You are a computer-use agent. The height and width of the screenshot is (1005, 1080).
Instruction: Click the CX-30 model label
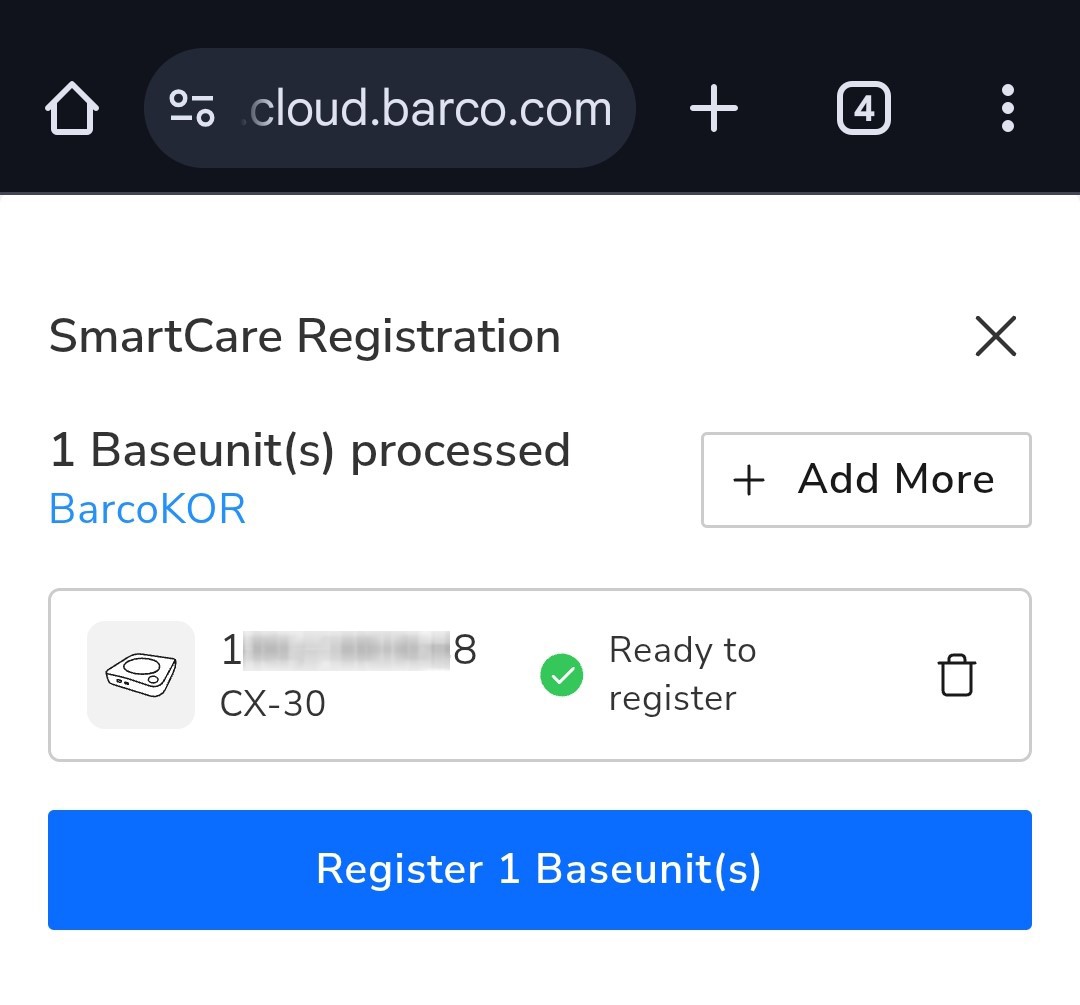272,704
